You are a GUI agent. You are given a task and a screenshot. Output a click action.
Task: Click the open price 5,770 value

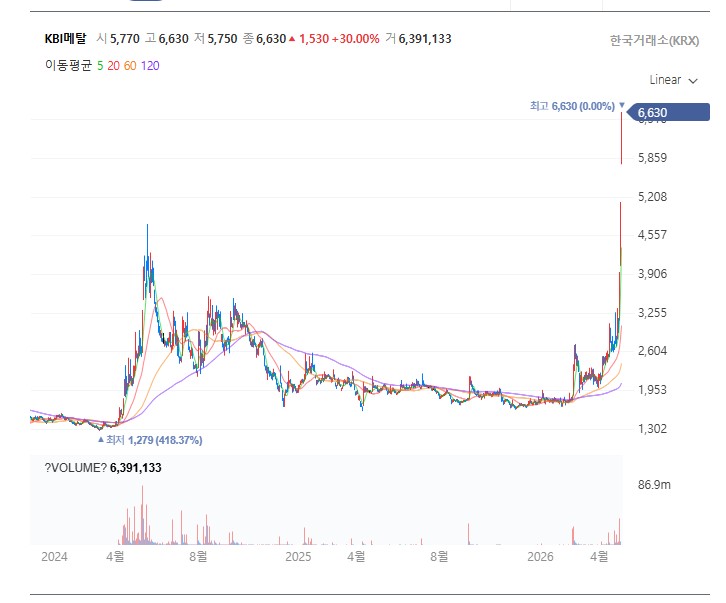point(125,39)
